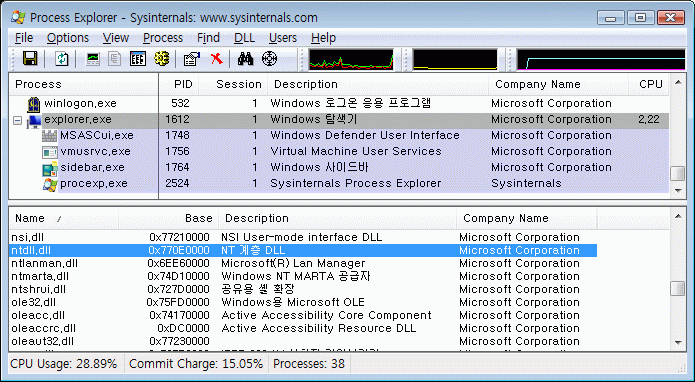Open the File menu
This screenshot has height=382, width=695.
[x=24, y=38]
